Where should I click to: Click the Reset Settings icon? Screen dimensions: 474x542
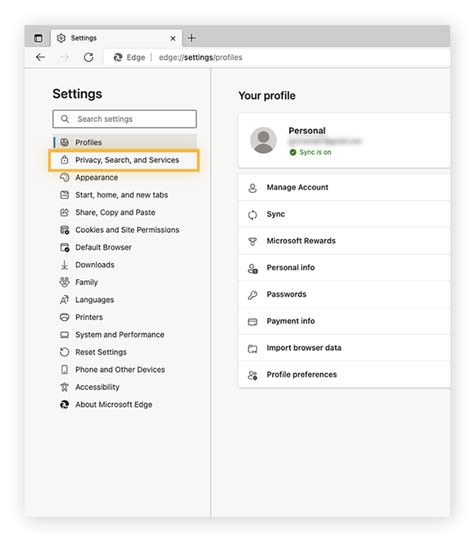point(65,352)
